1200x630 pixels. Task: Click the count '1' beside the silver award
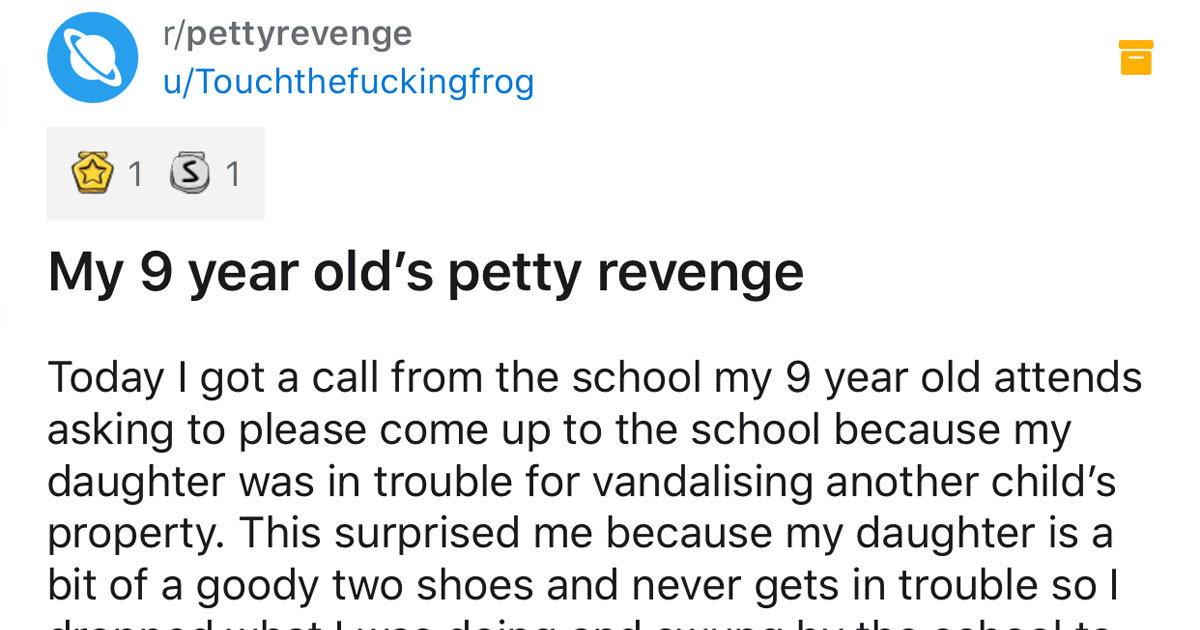point(233,172)
